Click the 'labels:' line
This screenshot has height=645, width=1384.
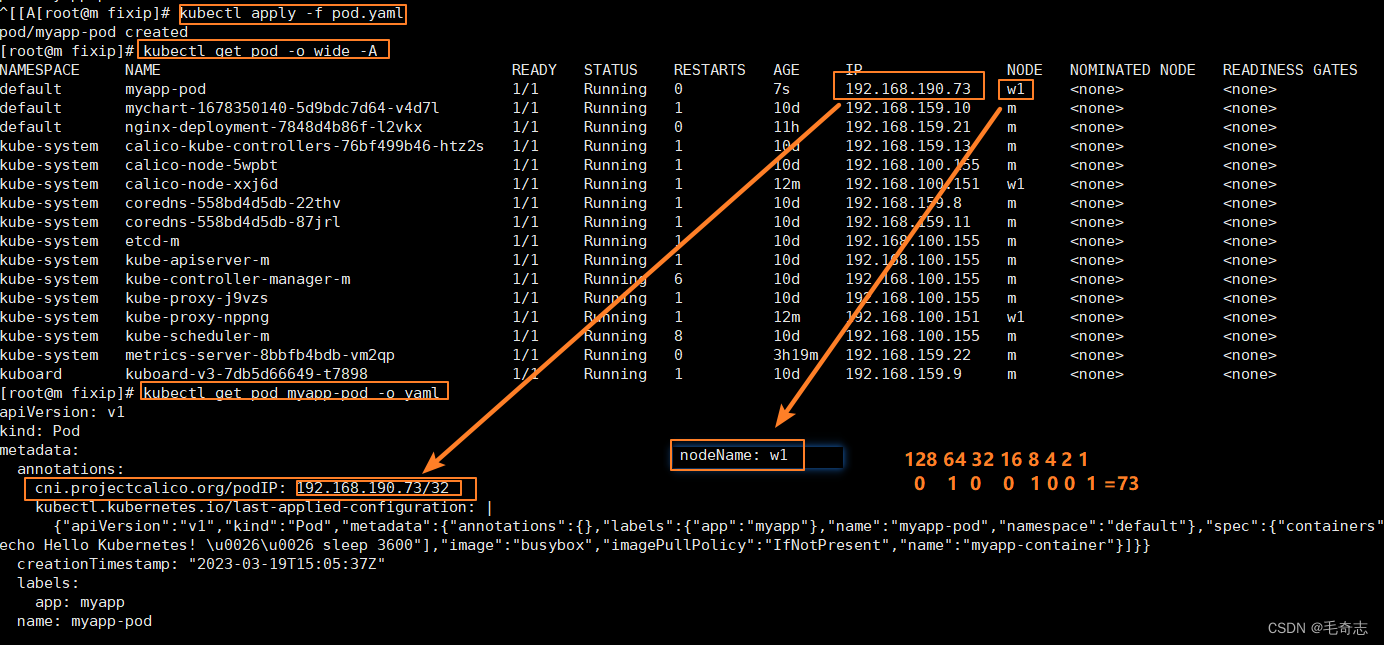coord(48,583)
